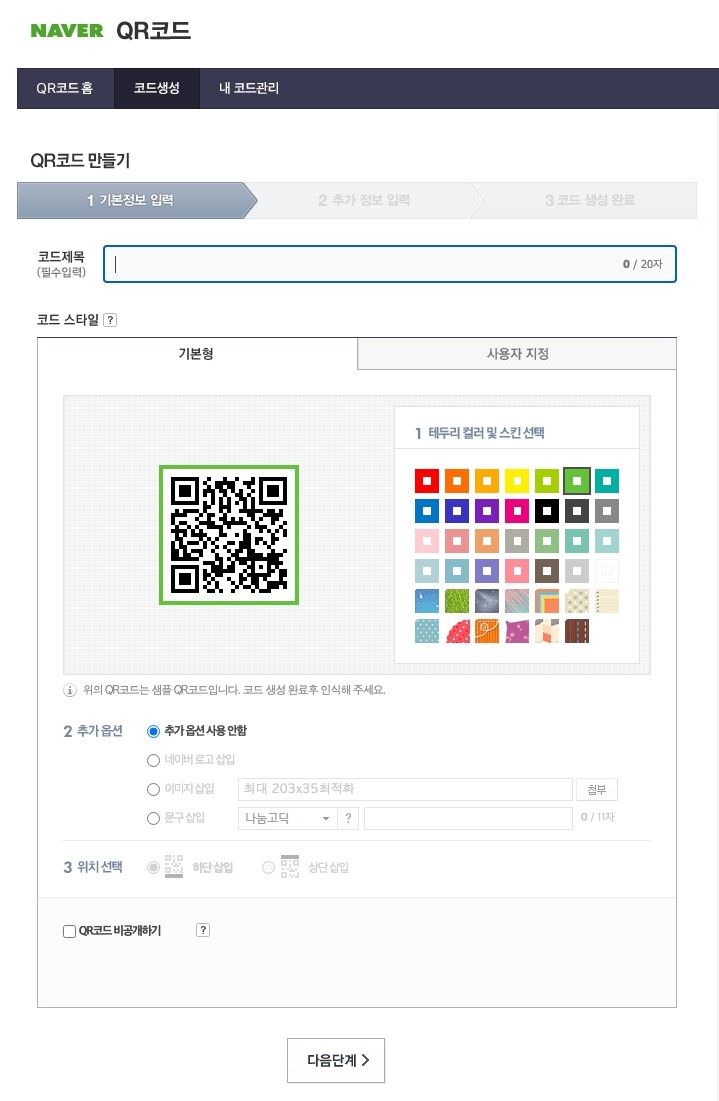
Task: Click the NAVER logo
Action: pos(67,31)
